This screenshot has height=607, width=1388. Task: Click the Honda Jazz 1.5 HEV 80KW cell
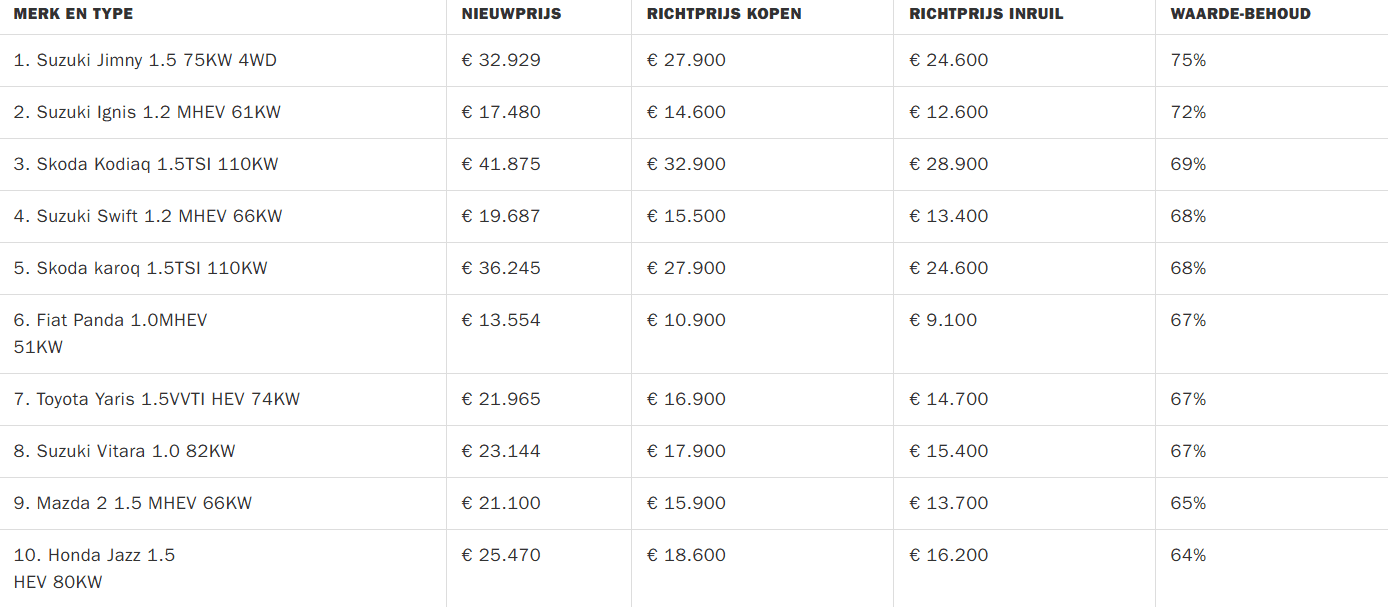(x=94, y=568)
